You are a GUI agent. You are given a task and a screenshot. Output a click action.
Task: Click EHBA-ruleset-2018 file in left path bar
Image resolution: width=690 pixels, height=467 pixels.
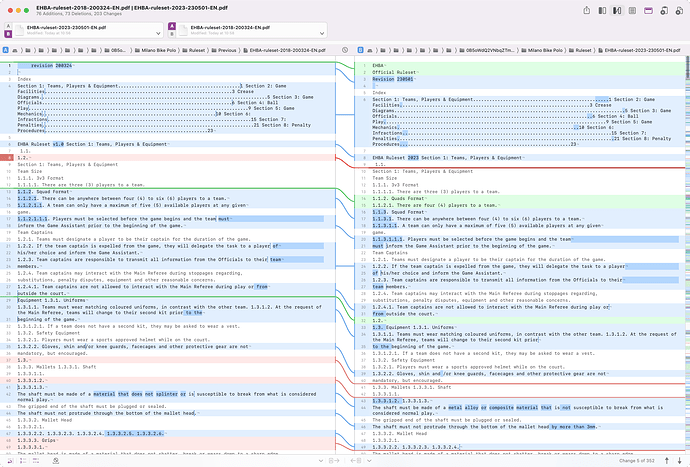(285, 50)
